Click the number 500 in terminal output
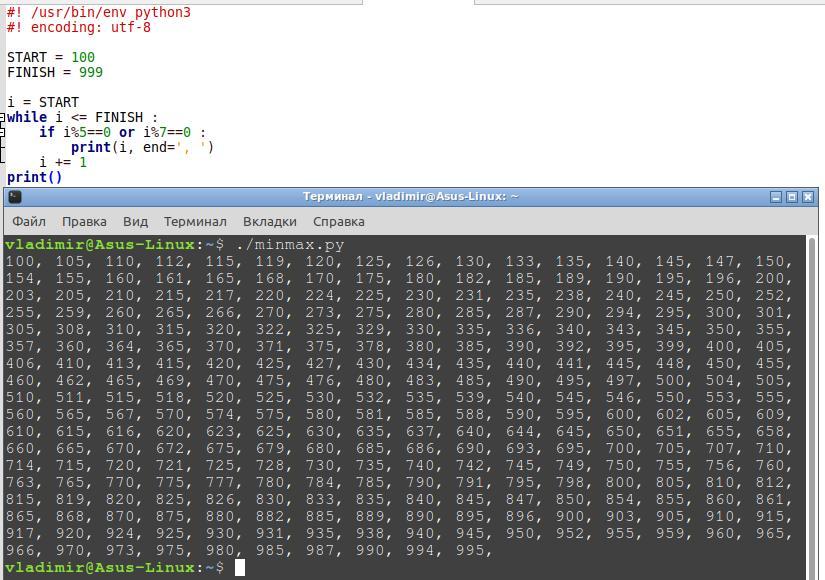Screen dimensions: 825x580 [670, 381]
